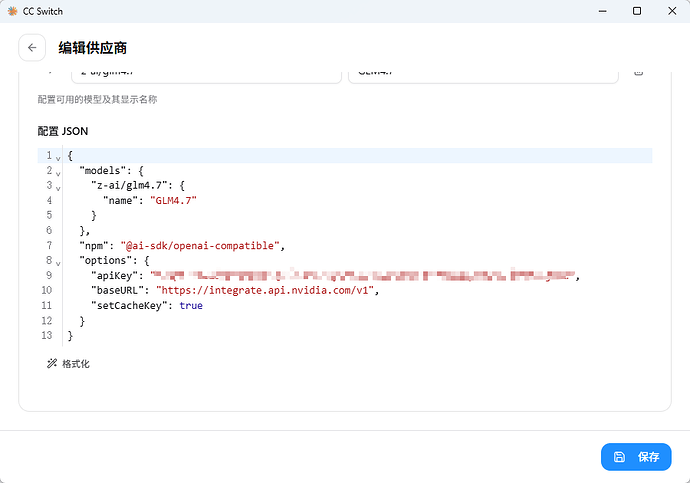Click the "z-ai/glm4.7" key on line 3

(129, 186)
